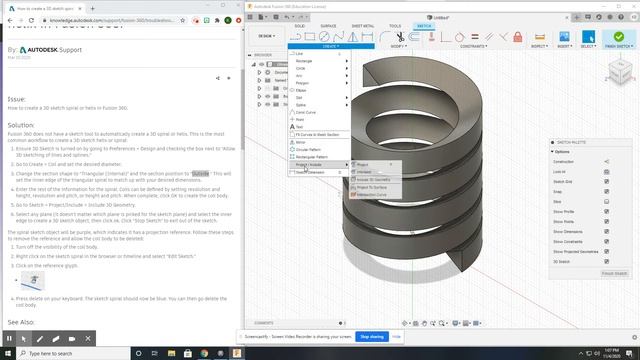Open the Modify dropdown menu
Screen dimensions: 640x360
point(399,46)
